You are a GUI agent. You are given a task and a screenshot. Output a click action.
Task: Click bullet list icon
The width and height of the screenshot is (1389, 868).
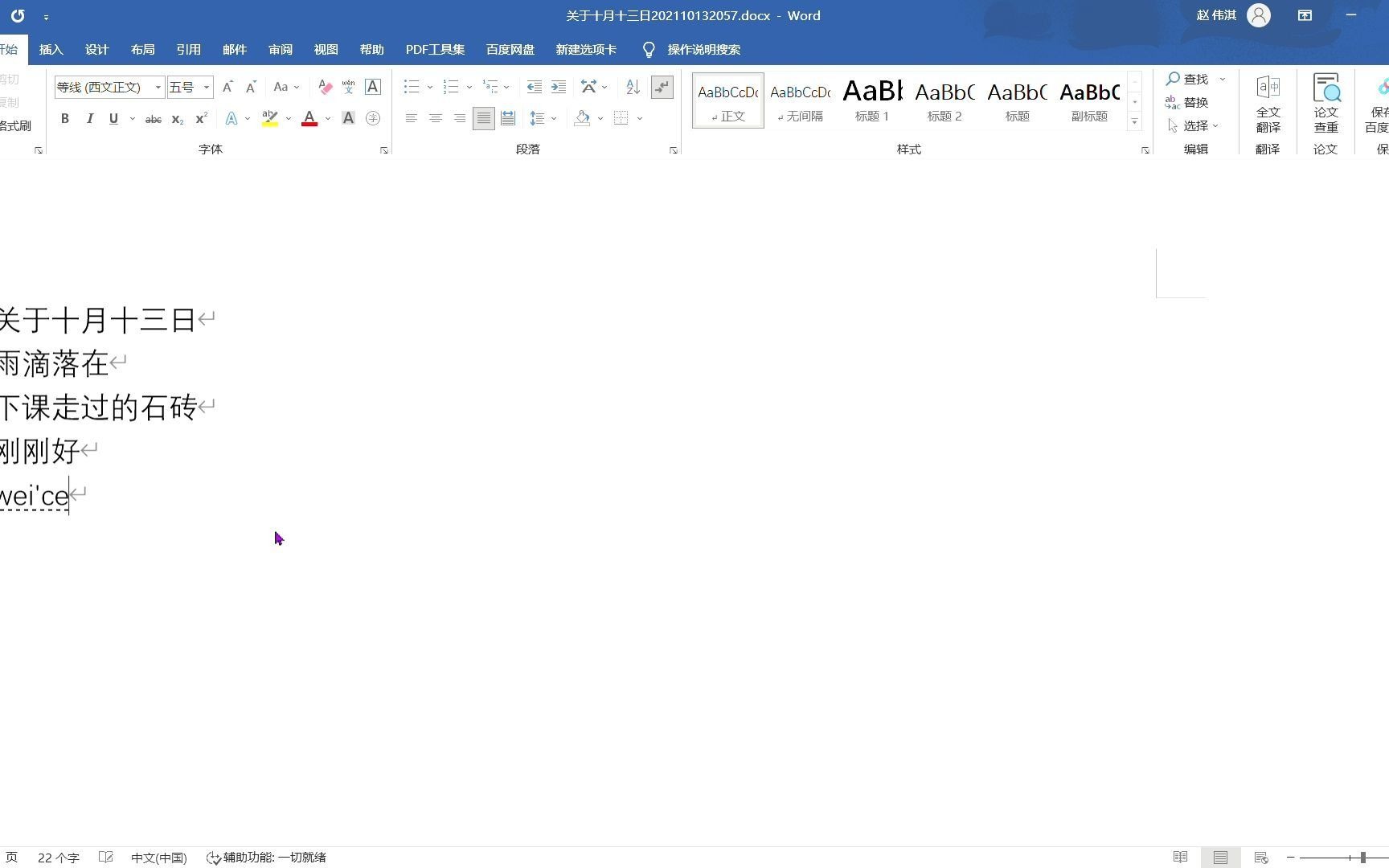point(412,87)
